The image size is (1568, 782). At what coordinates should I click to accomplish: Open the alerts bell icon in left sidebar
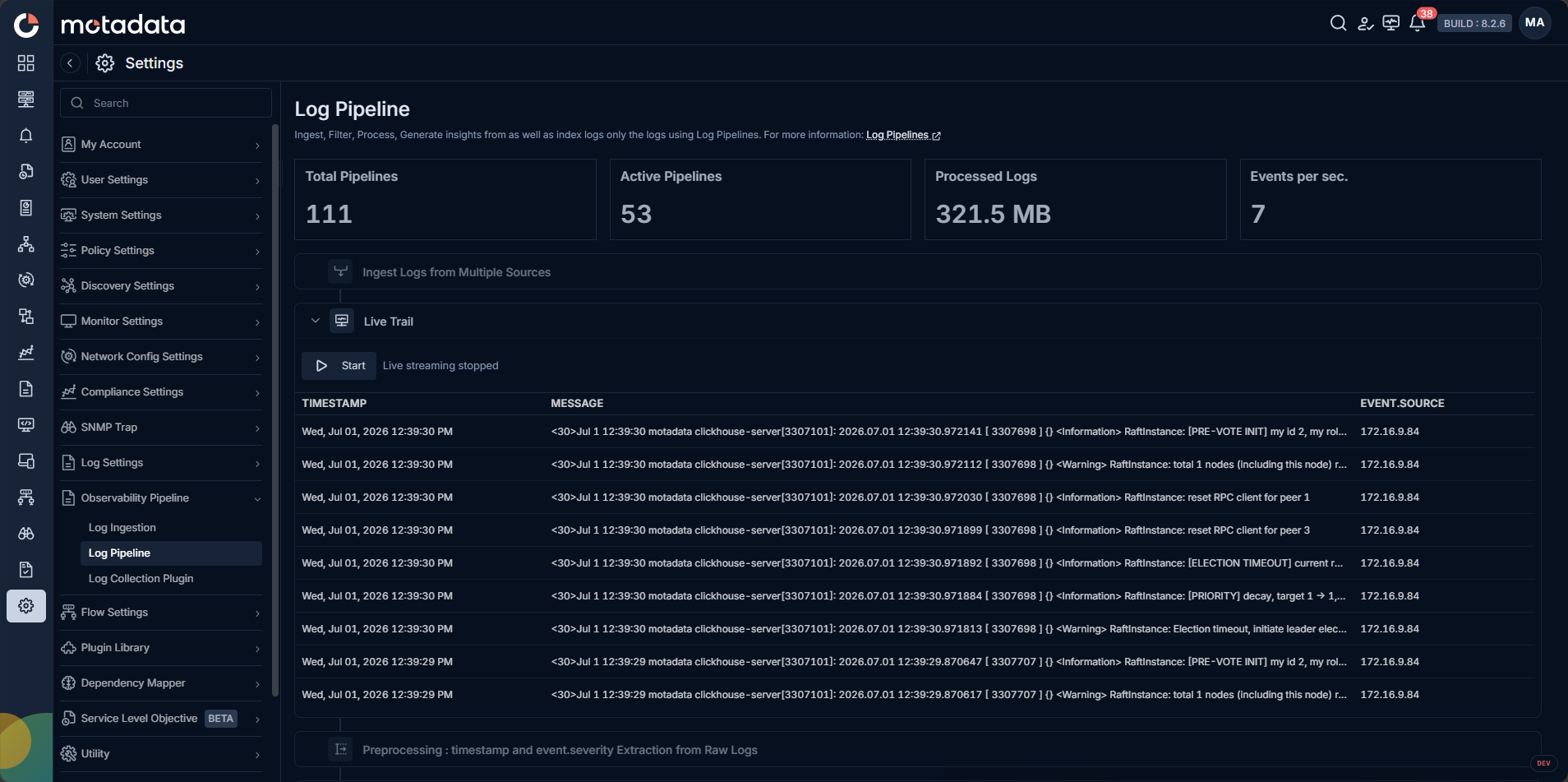(x=26, y=136)
